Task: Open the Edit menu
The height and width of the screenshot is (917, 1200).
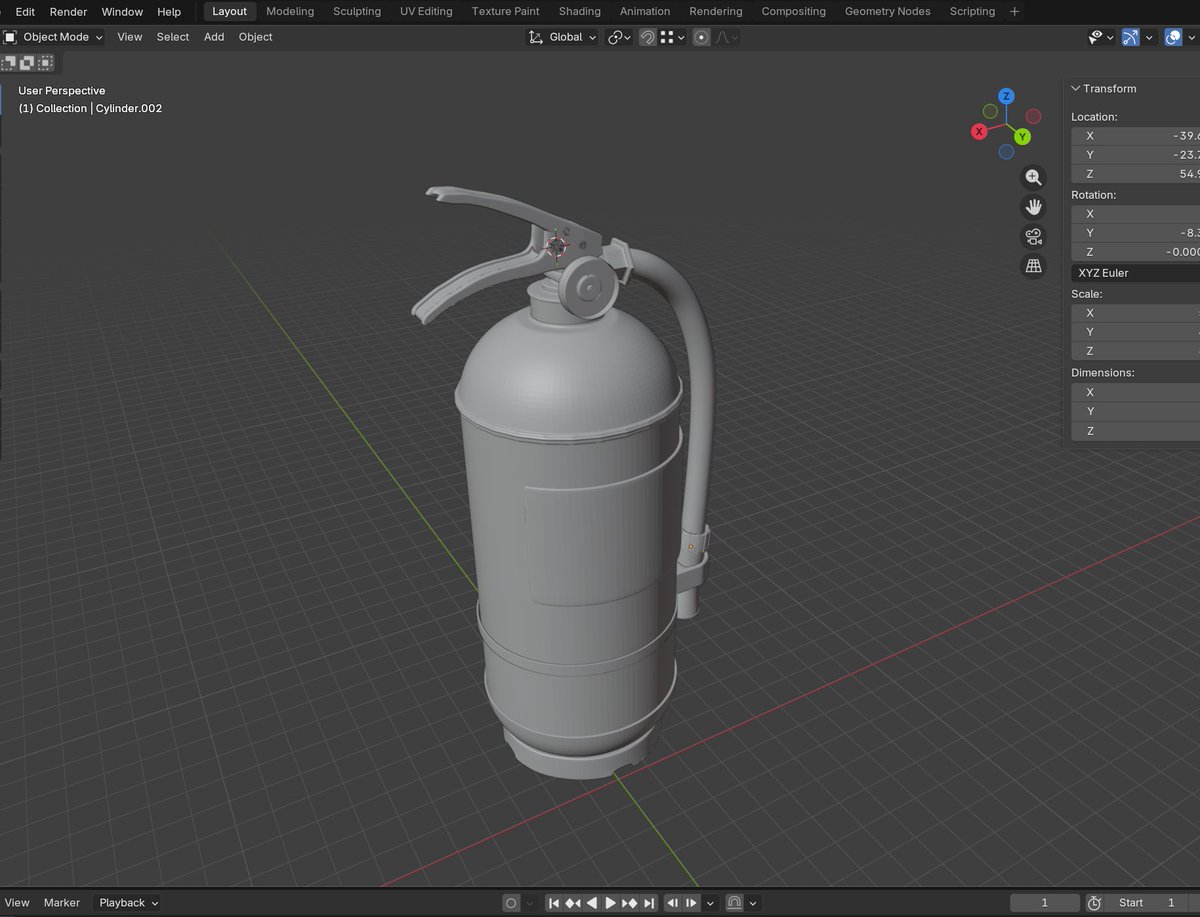Action: pos(25,11)
